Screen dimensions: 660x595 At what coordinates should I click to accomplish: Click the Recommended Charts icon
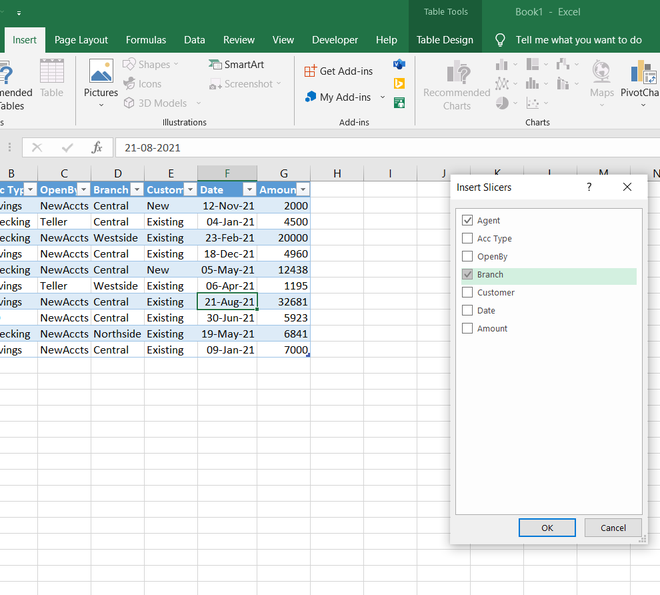coord(457,73)
